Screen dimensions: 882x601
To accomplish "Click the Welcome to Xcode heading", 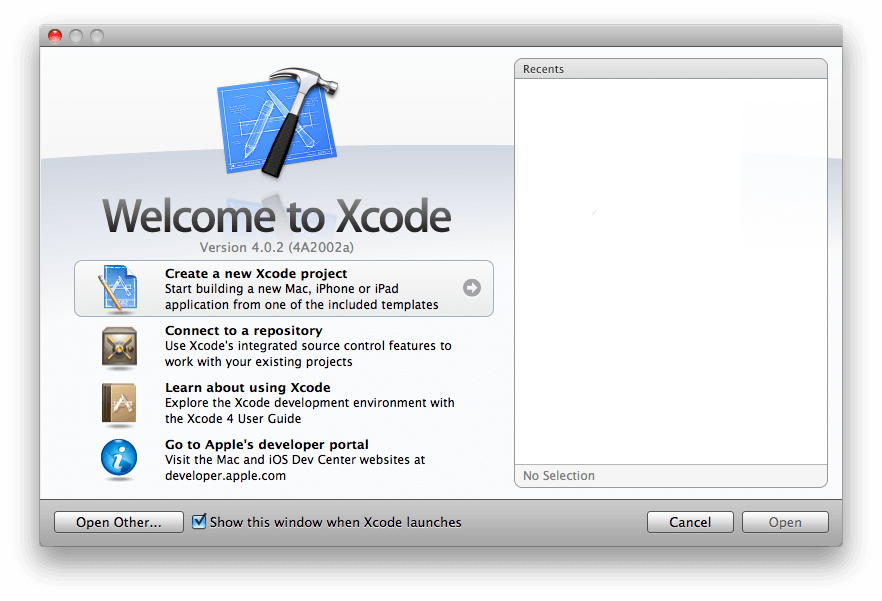I will (x=277, y=216).
